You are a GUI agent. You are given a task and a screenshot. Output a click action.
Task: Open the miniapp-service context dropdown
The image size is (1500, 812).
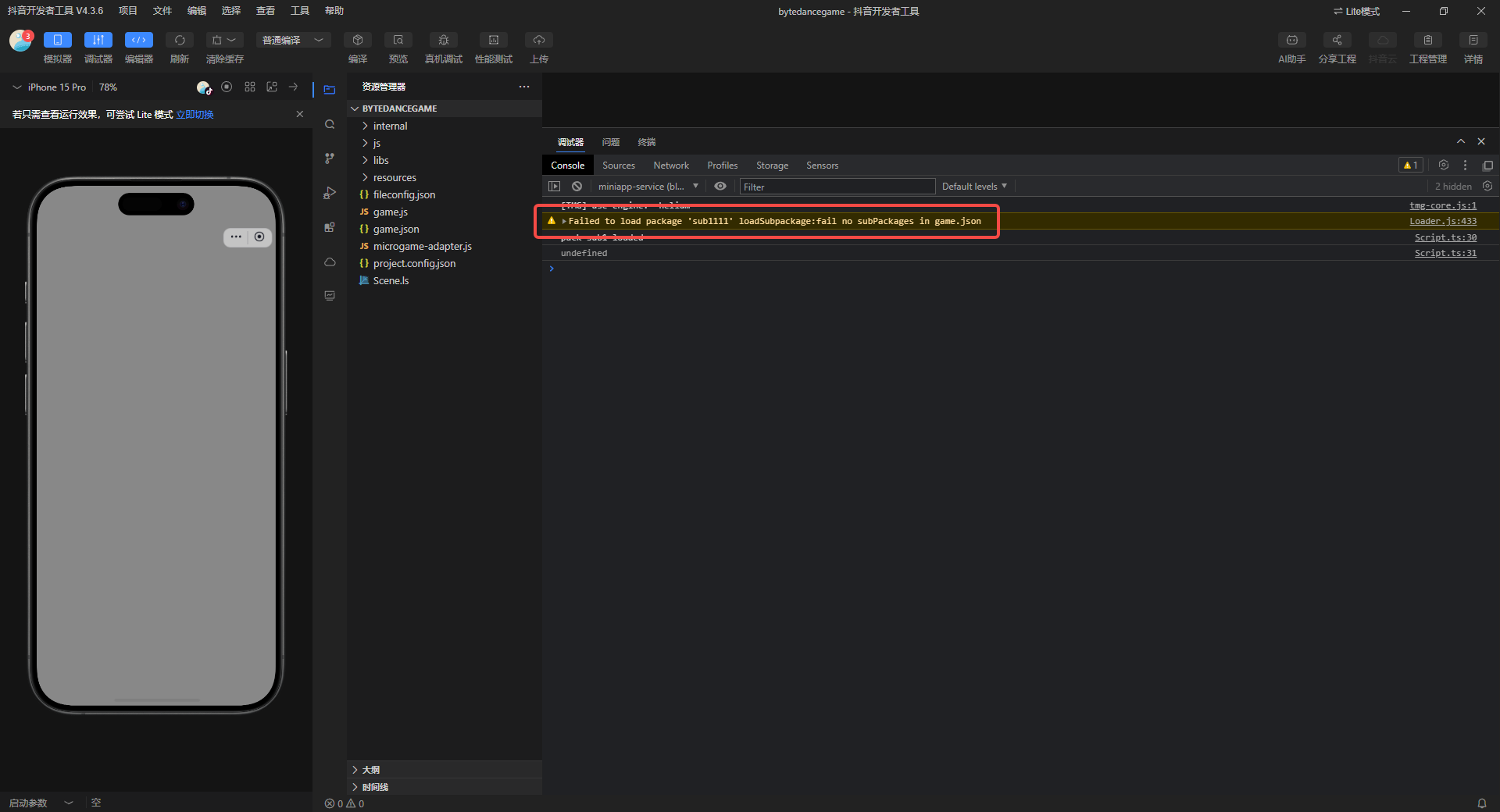(x=648, y=187)
